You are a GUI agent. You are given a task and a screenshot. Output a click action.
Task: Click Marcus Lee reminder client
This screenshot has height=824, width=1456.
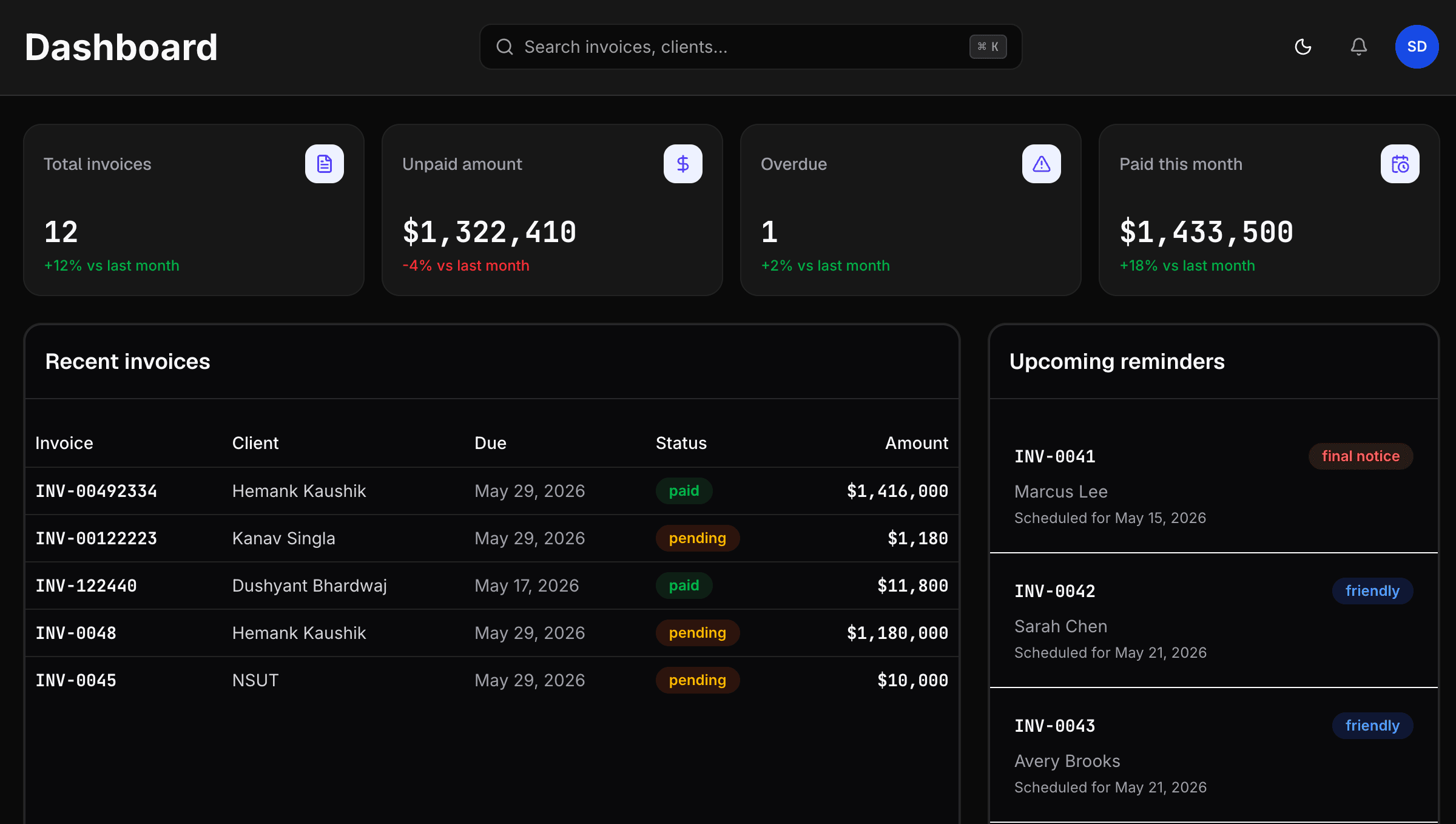1061,491
